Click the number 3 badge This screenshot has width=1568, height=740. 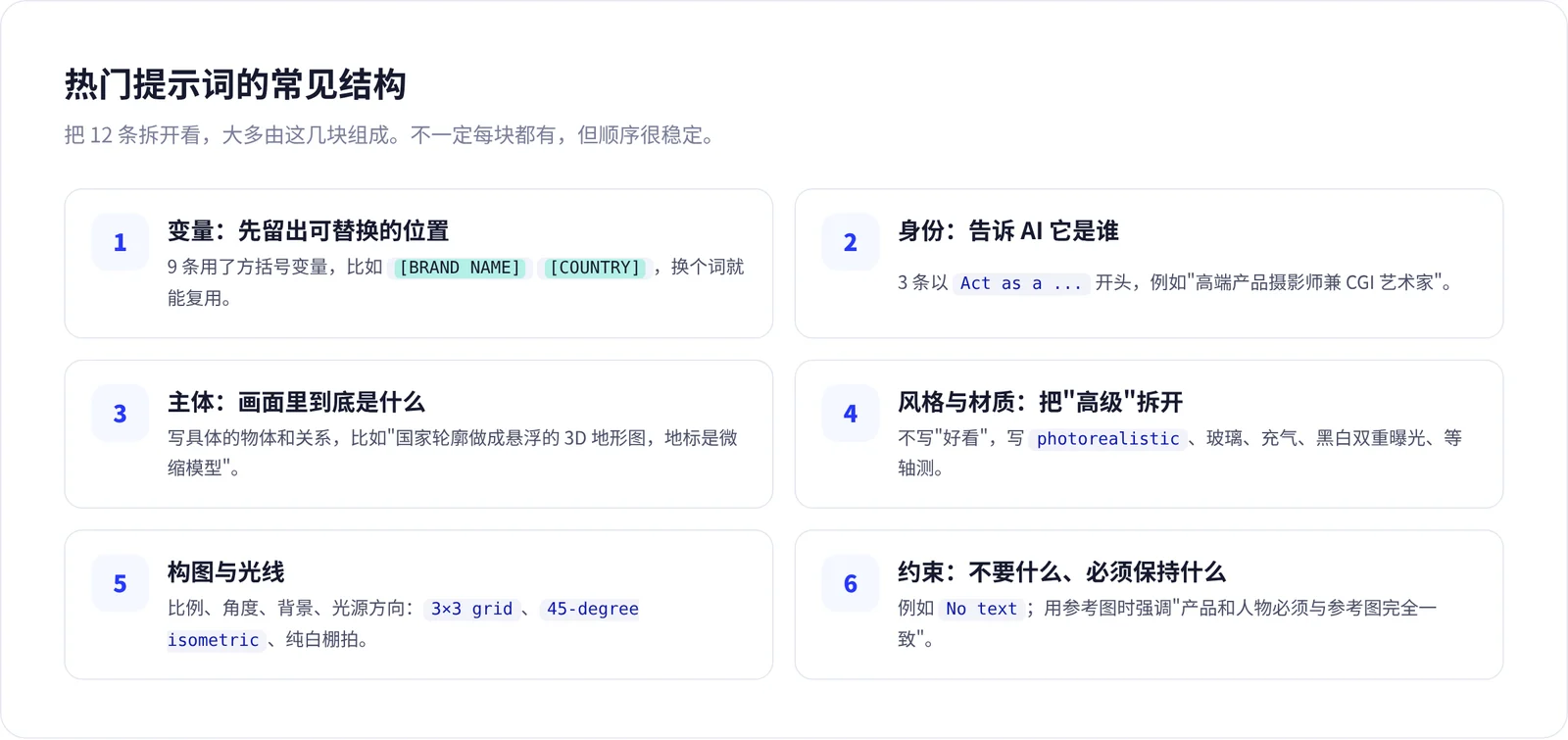click(120, 414)
